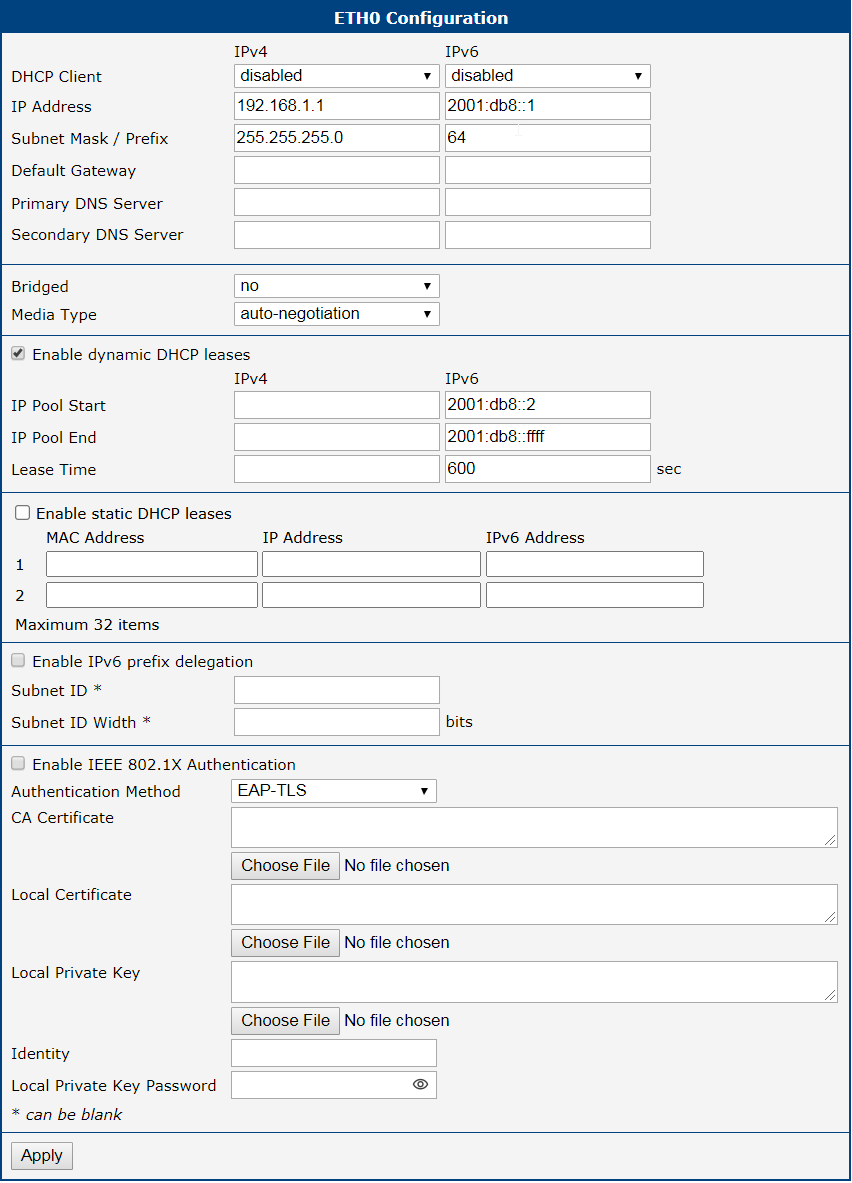Click IPv6 Address field in static row 1
852x1183 pixels.
595,564
